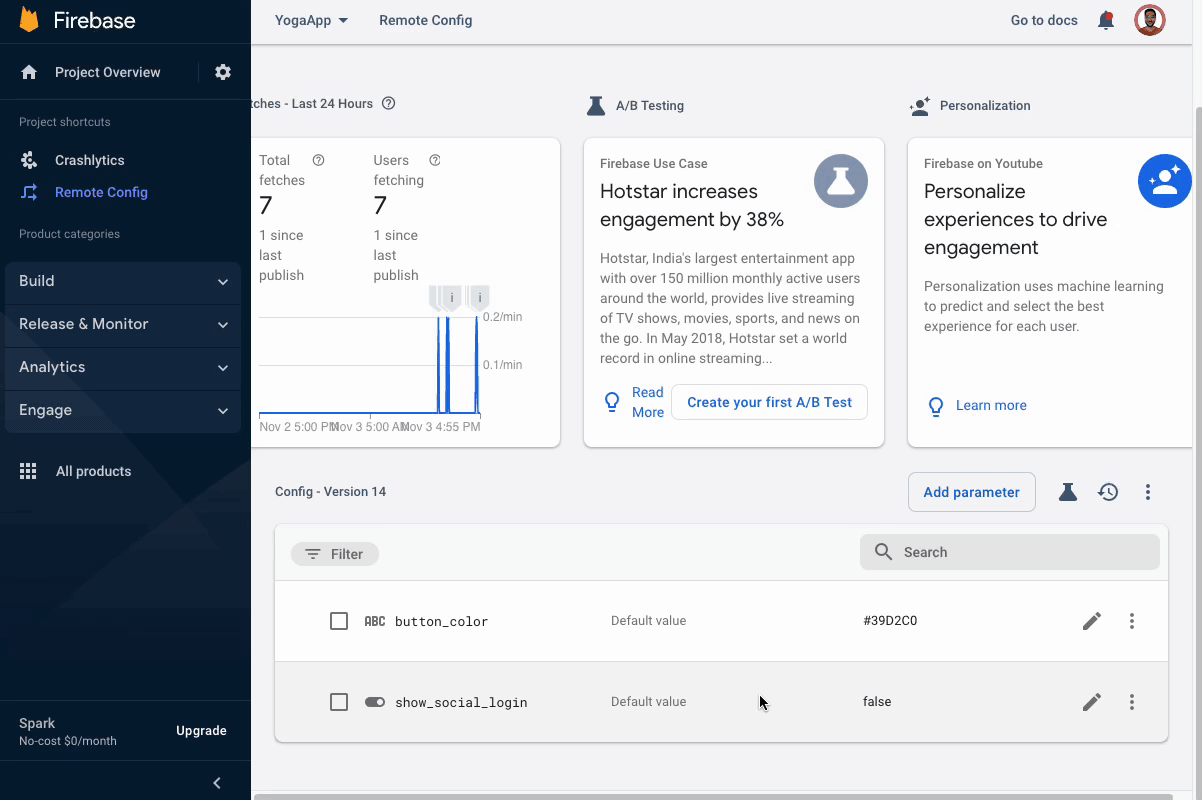Click the Filter chip
1202x800 pixels.
[335, 554]
